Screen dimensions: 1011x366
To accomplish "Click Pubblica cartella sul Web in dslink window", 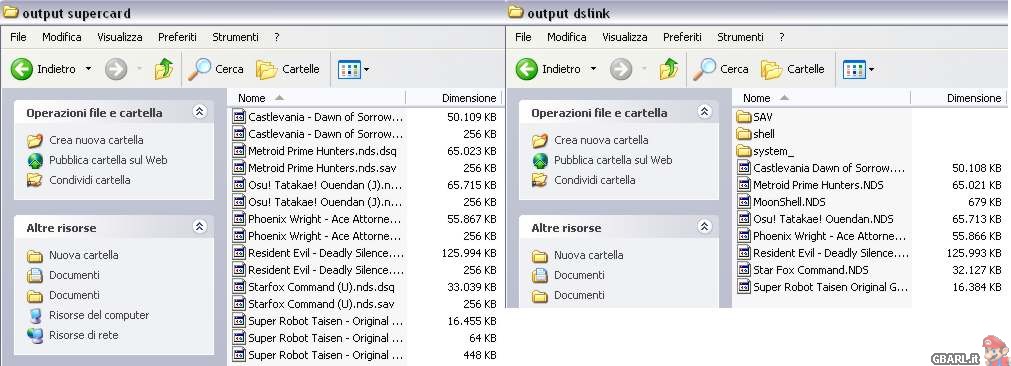I will 602,160.
